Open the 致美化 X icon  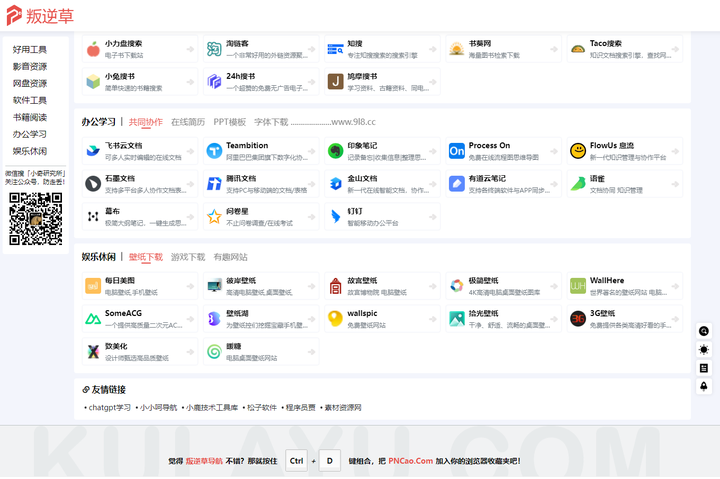click(x=93, y=352)
